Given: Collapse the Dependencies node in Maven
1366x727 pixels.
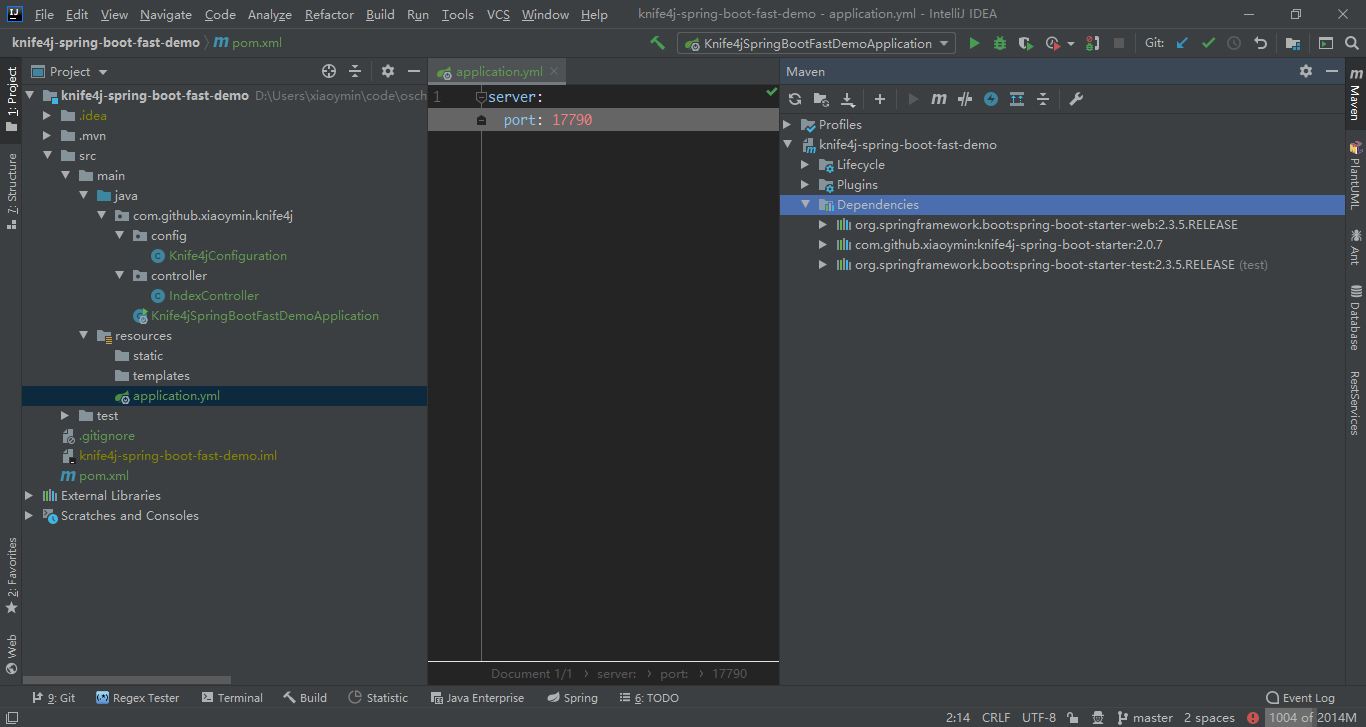Looking at the screenshot, I should [x=805, y=205].
